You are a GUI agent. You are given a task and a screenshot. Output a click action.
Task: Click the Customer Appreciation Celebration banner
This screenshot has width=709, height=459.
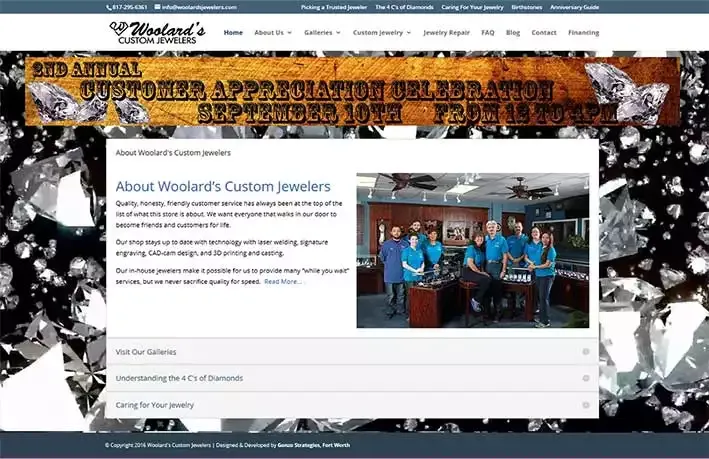[352, 91]
